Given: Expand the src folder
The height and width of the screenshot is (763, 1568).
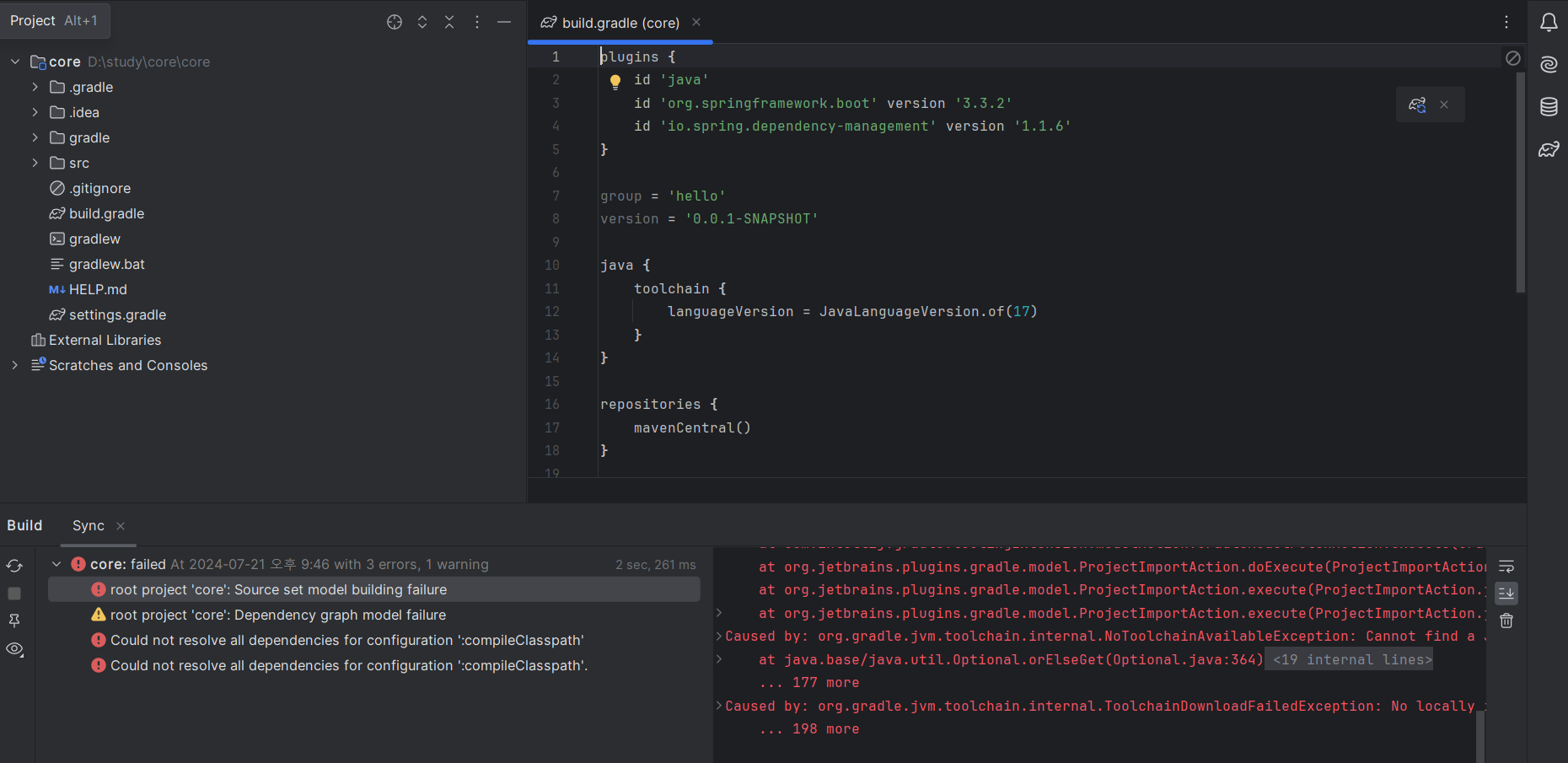Looking at the screenshot, I should click(x=35, y=163).
